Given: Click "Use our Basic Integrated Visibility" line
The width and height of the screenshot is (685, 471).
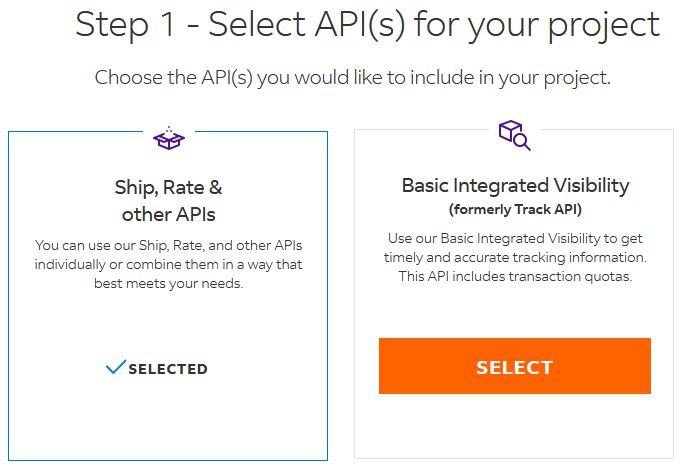Looking at the screenshot, I should 515,238.
